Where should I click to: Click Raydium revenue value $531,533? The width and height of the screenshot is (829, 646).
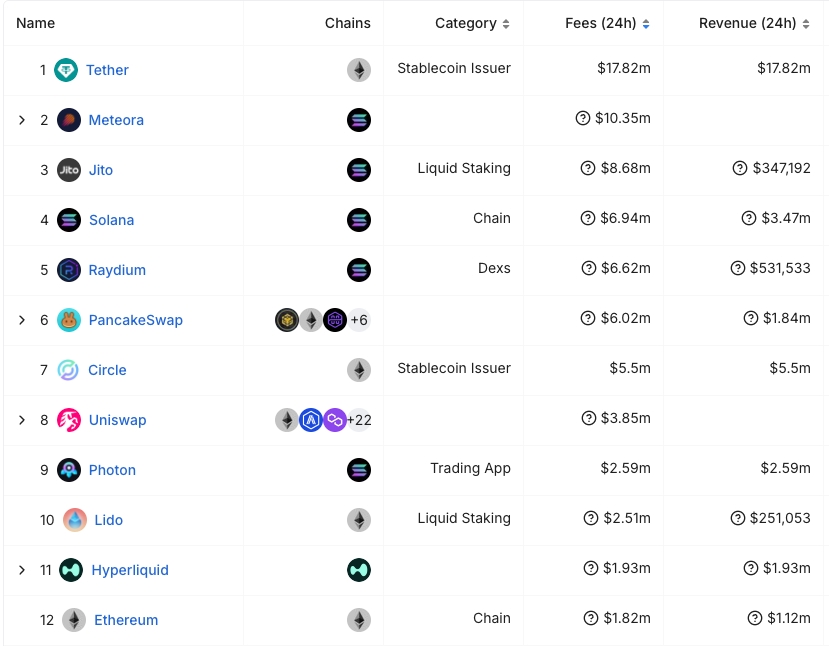780,268
